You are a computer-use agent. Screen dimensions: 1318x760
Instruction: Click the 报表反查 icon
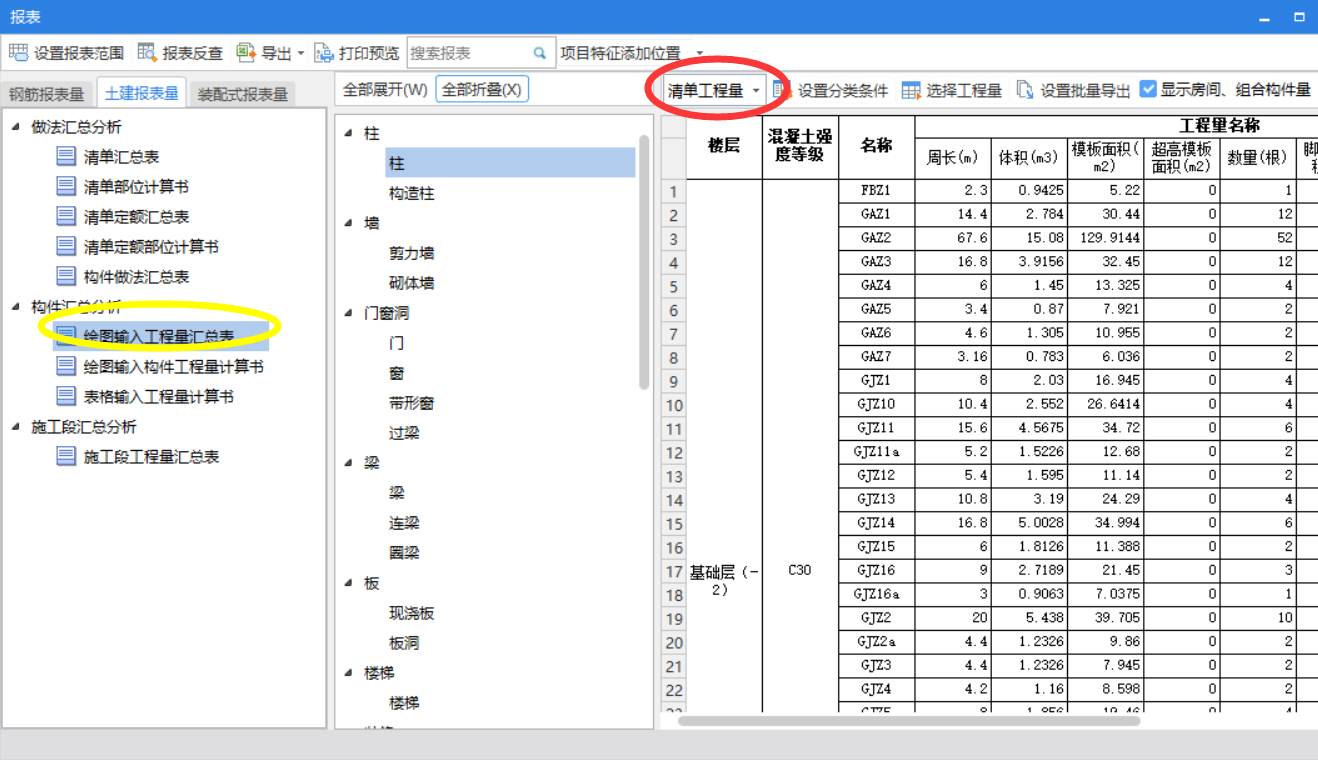pyautogui.click(x=148, y=53)
